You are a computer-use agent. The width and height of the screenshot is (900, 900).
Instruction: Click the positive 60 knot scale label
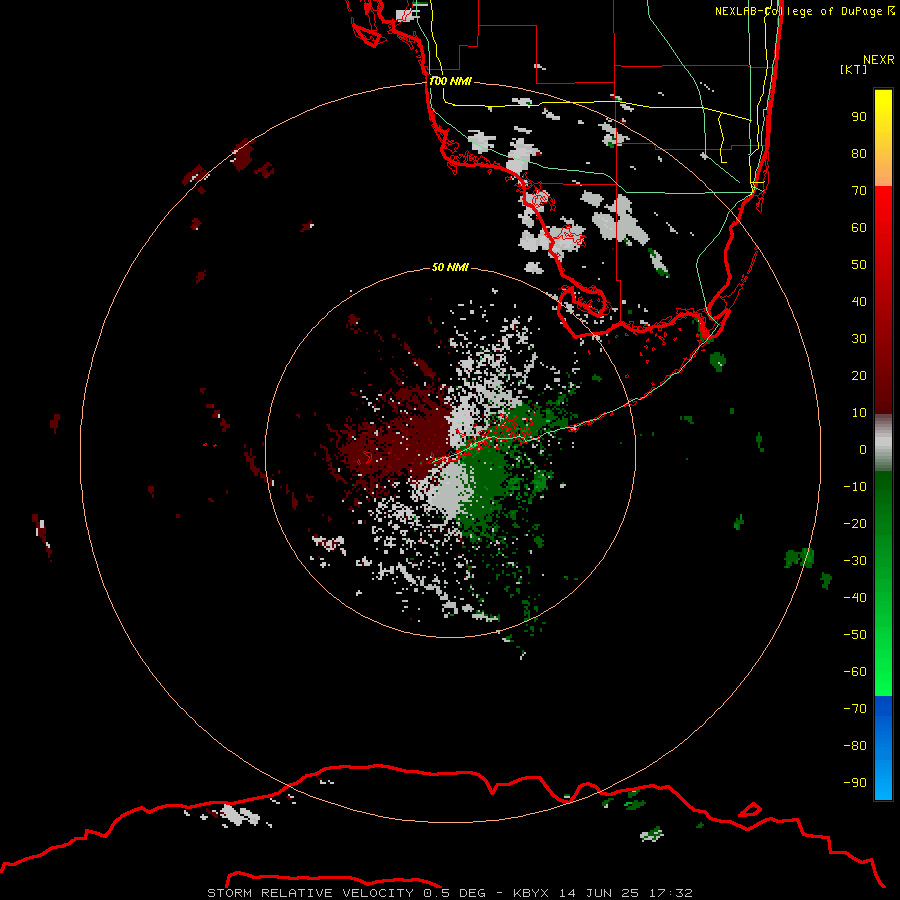pos(859,228)
